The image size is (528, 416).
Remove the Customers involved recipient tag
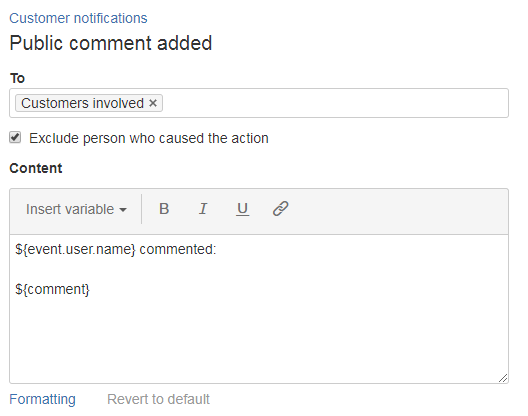pos(153,103)
